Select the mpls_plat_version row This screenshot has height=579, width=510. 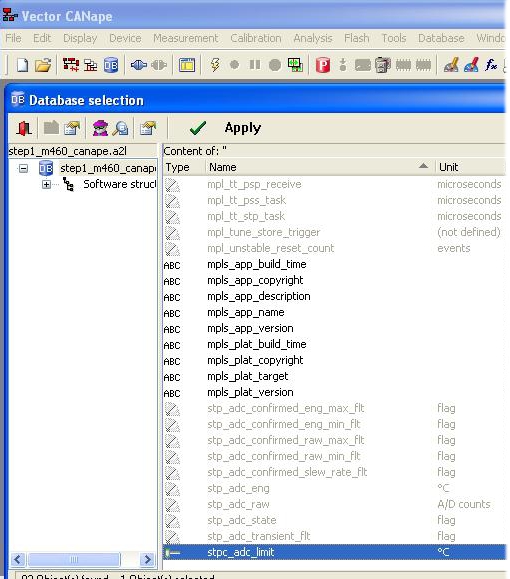(334, 392)
